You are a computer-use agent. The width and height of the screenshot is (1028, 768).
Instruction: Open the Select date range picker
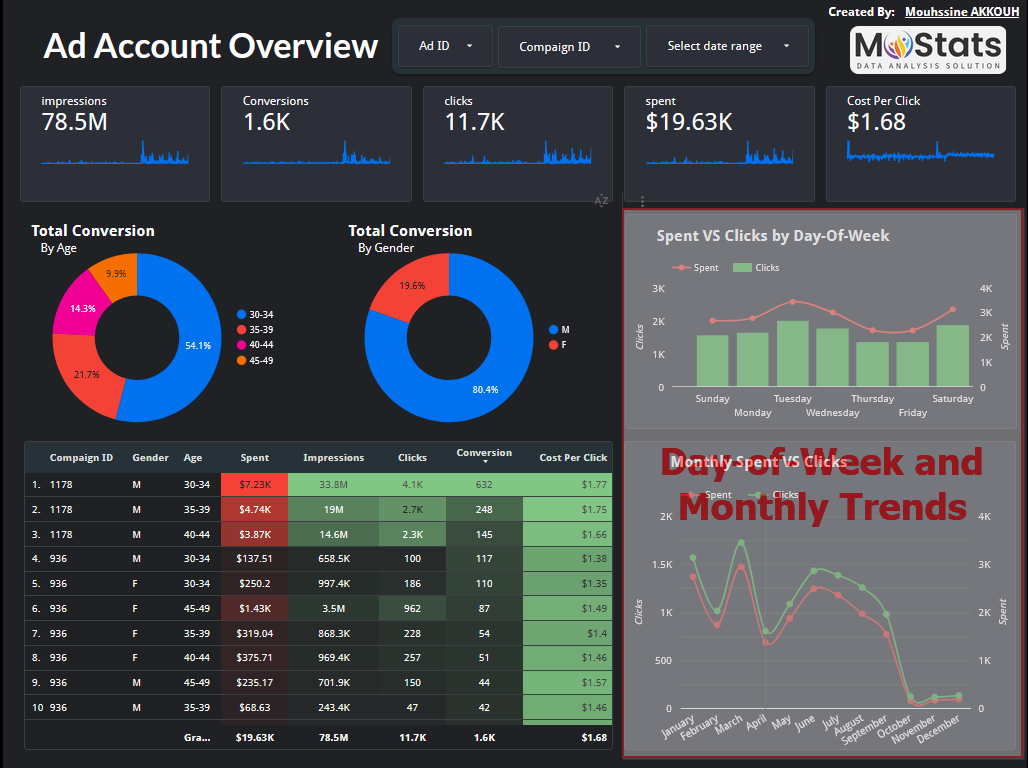pyautogui.click(x=728, y=46)
